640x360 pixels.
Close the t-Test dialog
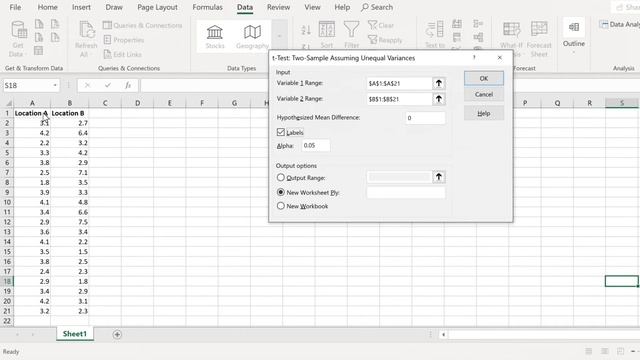click(x=500, y=58)
